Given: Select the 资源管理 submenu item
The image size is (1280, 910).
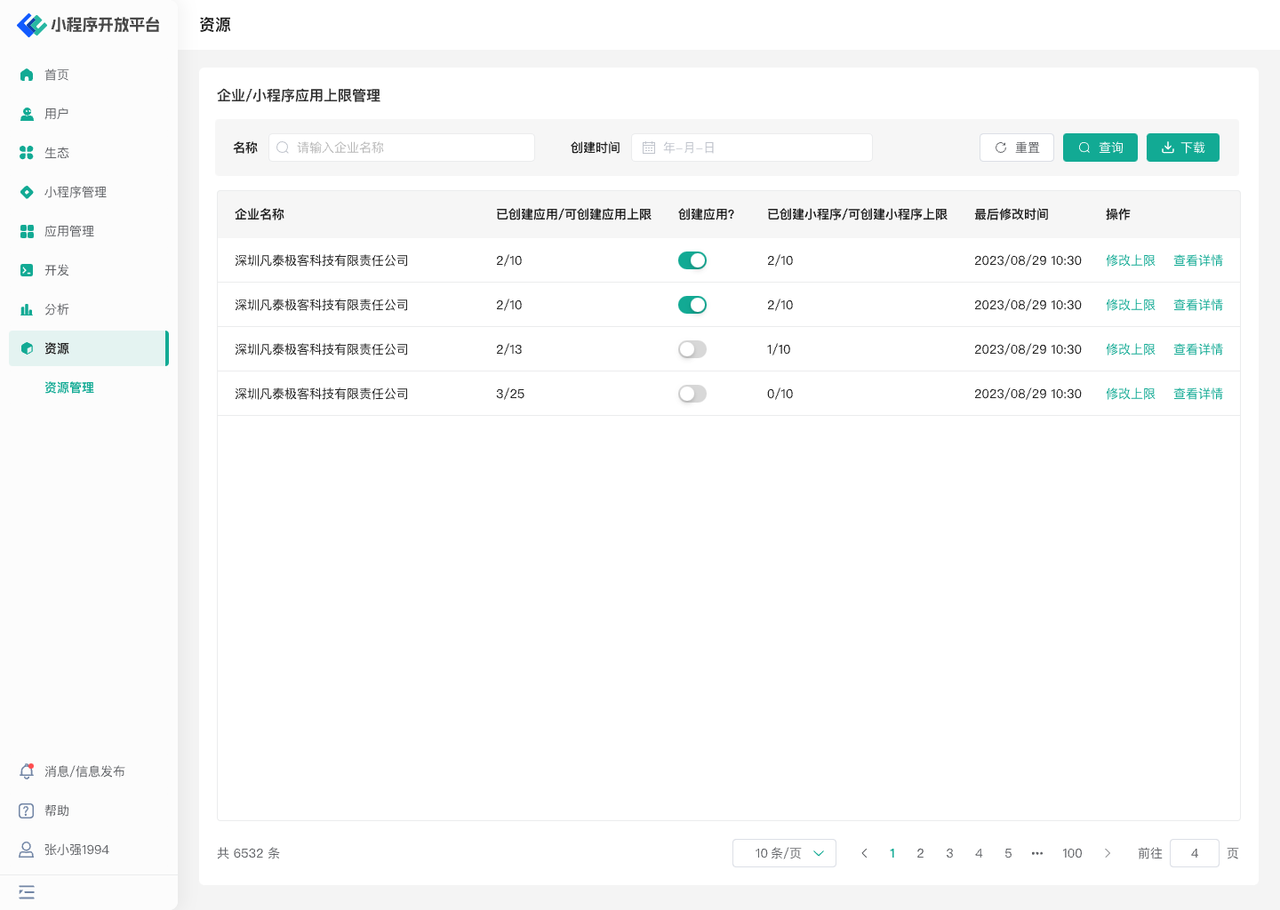Looking at the screenshot, I should [x=69, y=388].
